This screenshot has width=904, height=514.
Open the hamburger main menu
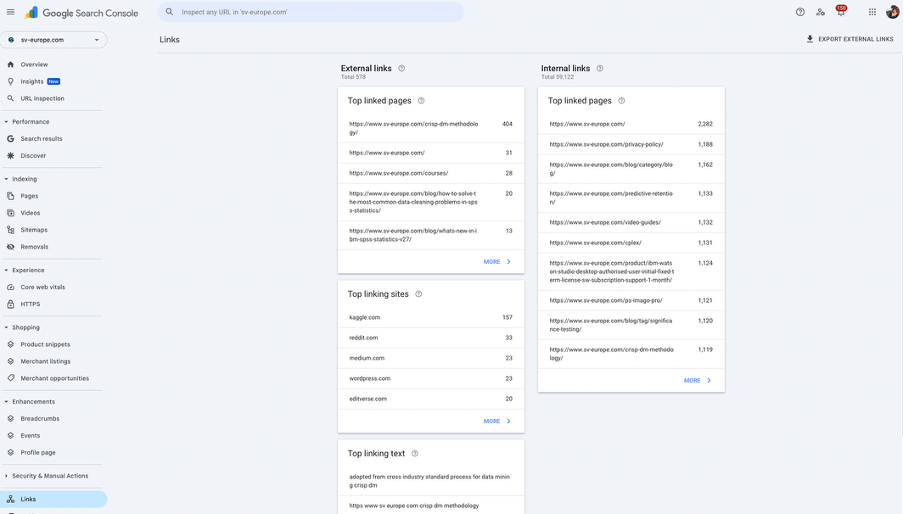[x=11, y=12]
